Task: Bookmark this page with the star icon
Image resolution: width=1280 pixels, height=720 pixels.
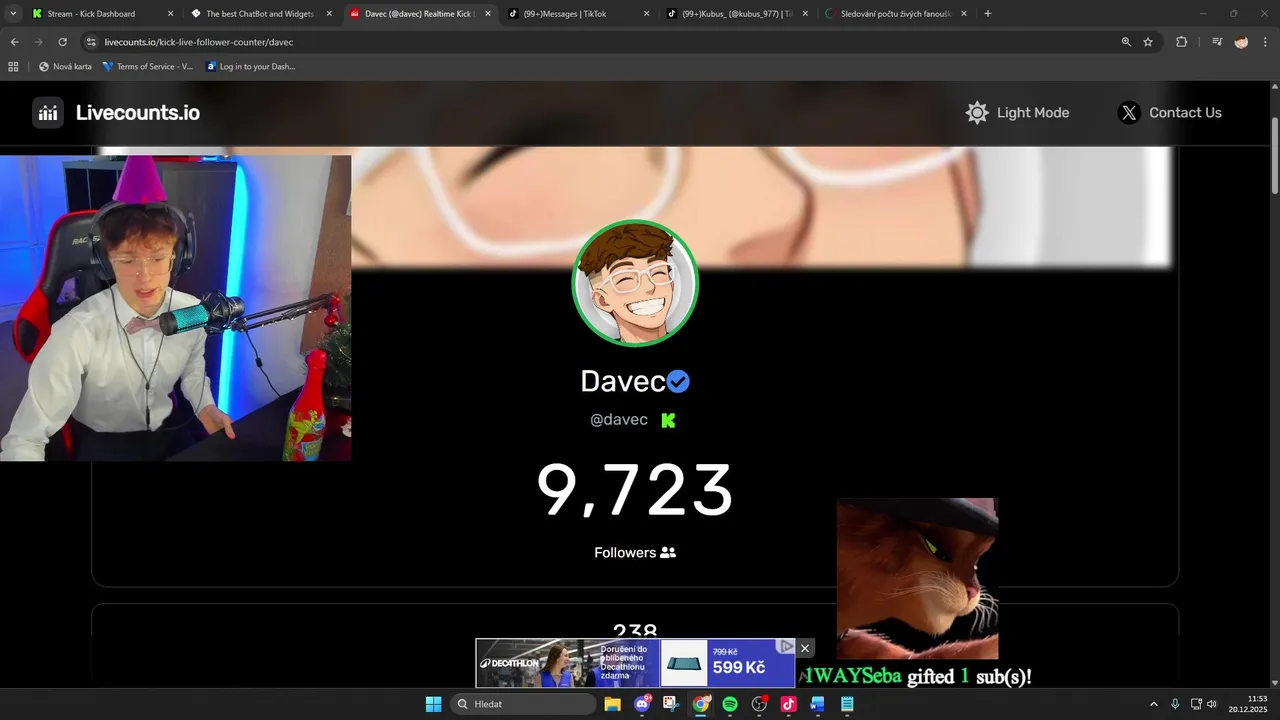Action: 1148,42
